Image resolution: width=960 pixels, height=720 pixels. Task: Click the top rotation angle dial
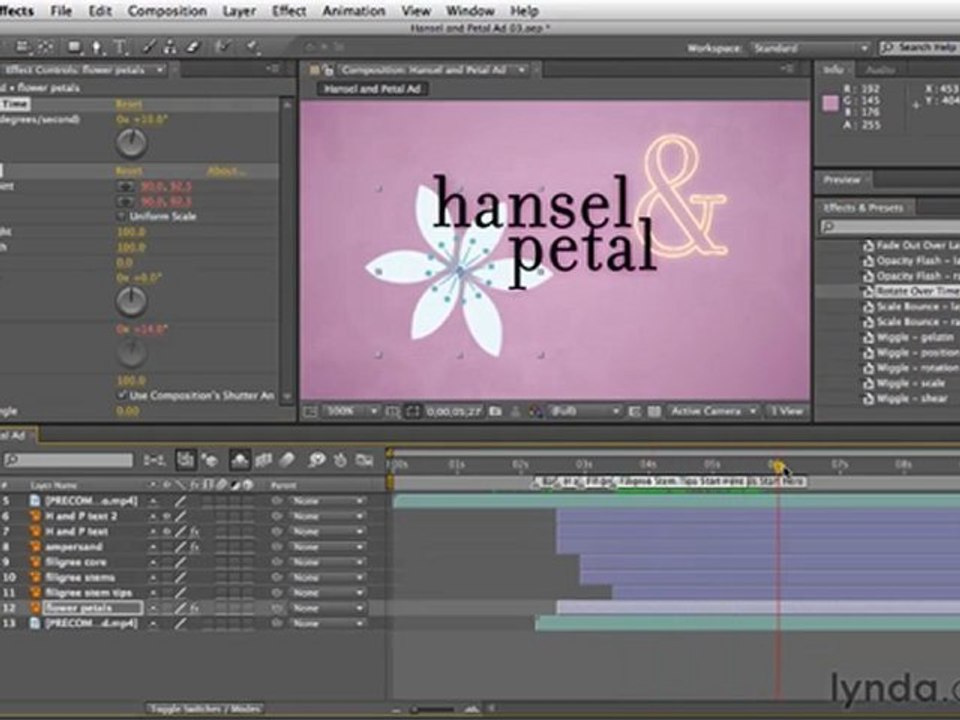click(x=131, y=143)
